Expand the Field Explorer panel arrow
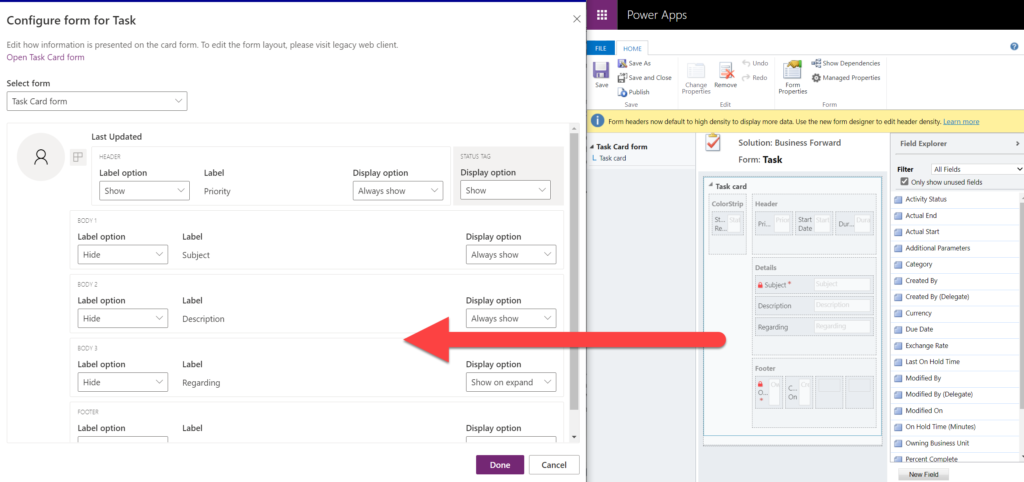1024x482 pixels. coord(1017,143)
